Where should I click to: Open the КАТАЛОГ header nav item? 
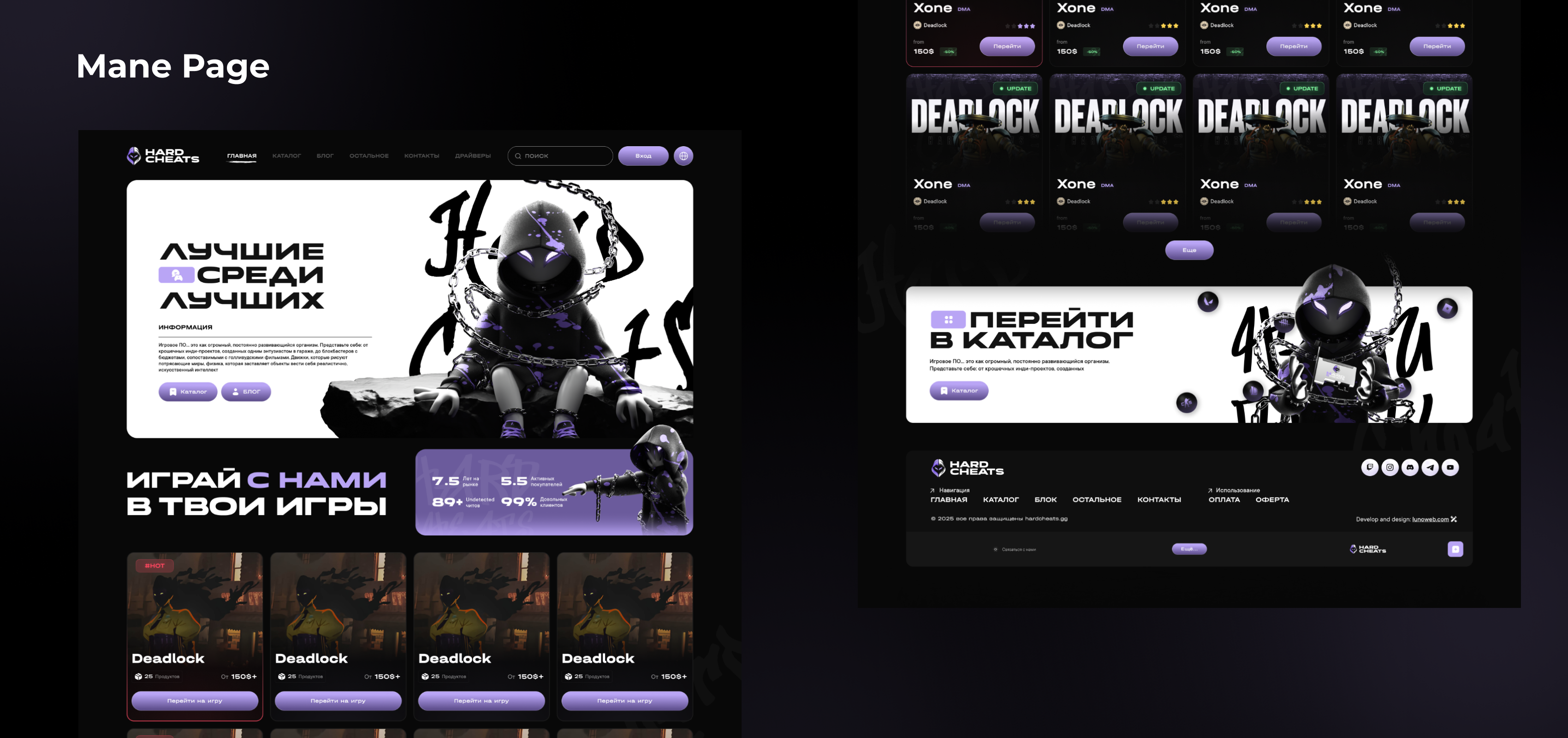287,156
